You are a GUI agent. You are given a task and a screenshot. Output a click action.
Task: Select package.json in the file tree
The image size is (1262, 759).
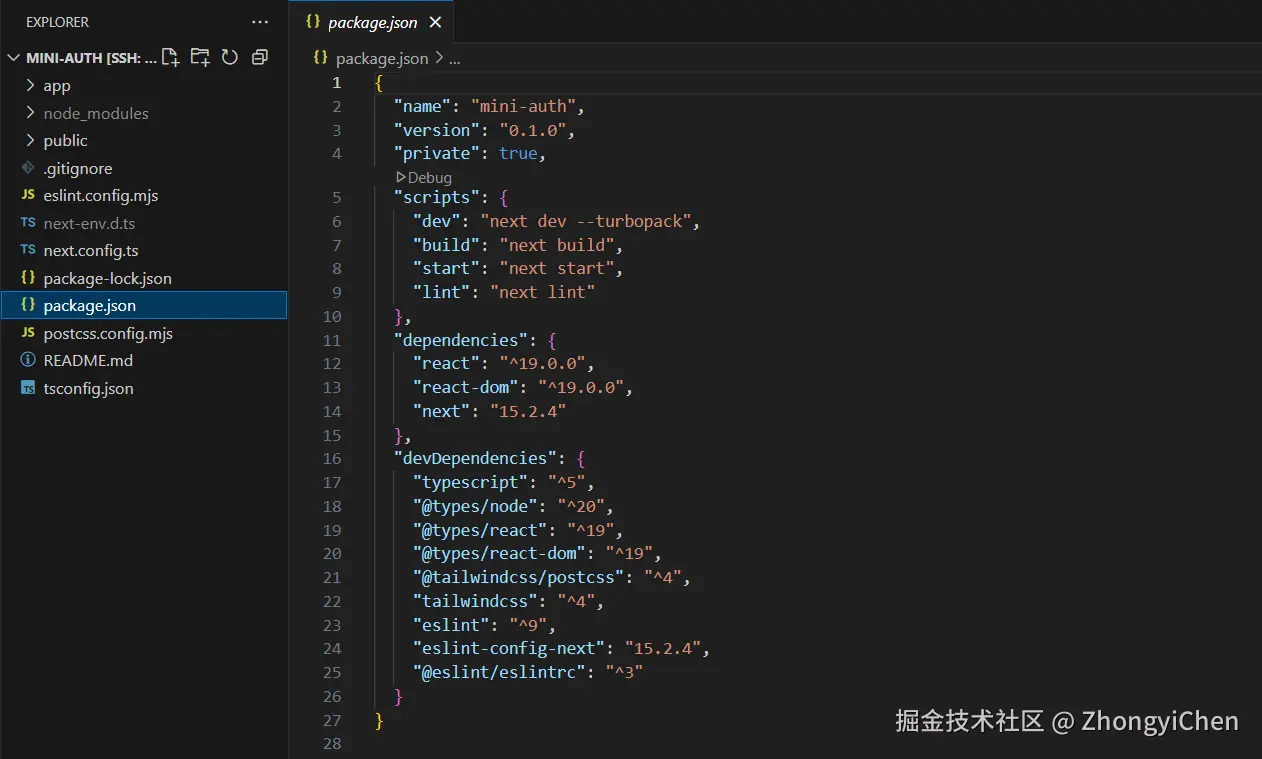click(x=144, y=305)
